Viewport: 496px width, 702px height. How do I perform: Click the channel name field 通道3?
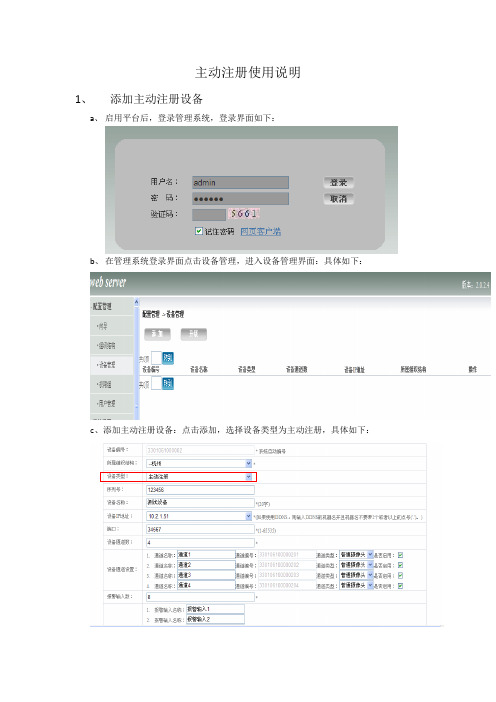[206, 575]
